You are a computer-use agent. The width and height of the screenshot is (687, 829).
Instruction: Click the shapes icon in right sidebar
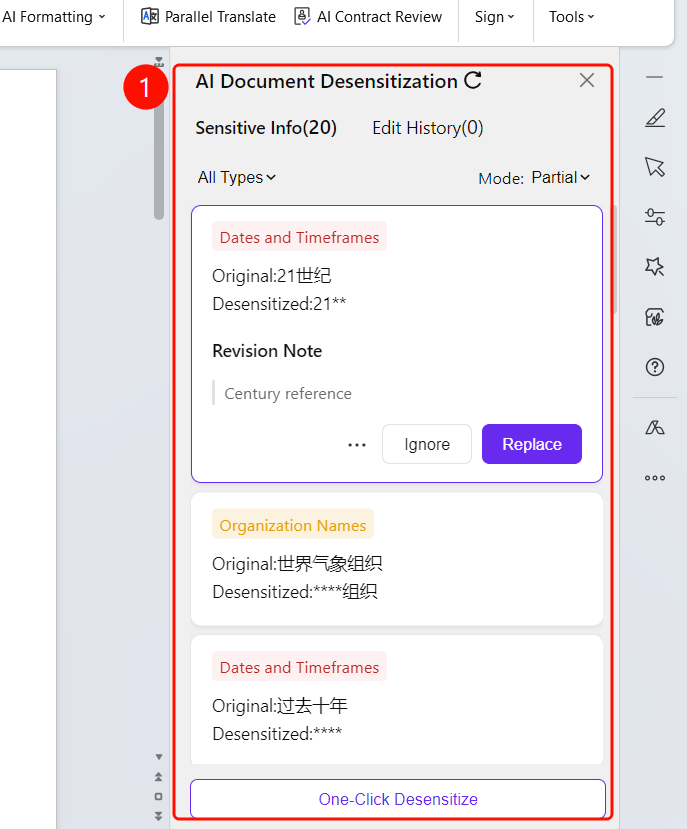point(655,427)
